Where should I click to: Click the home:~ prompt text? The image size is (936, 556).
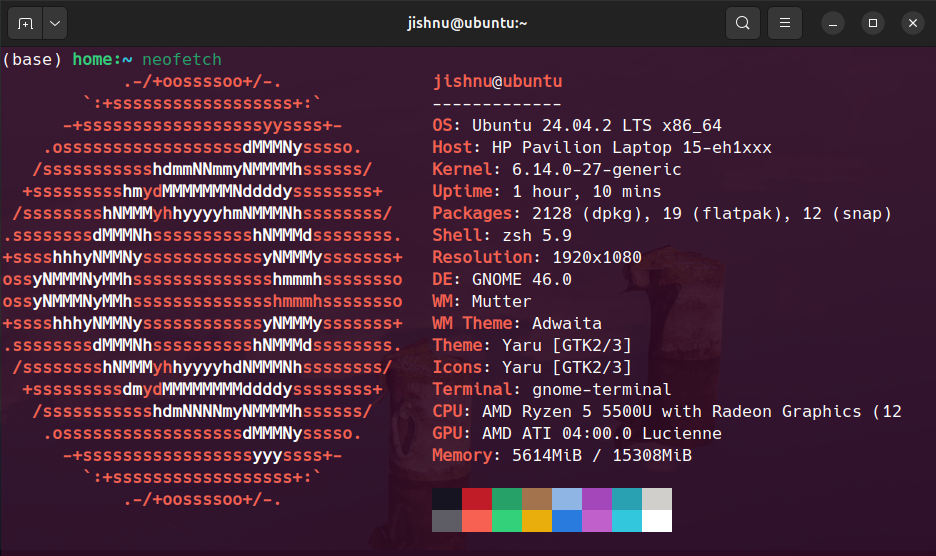click(x=102, y=60)
